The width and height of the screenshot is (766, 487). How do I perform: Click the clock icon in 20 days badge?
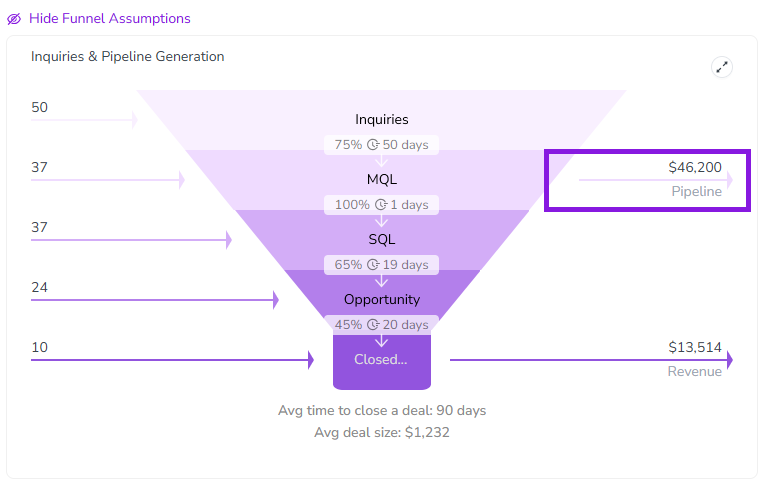[373, 325]
